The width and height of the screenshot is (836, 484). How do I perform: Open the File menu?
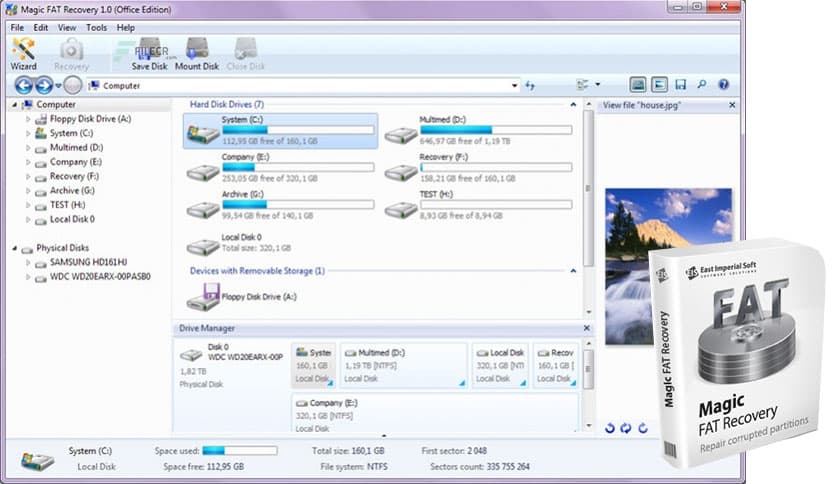pyautogui.click(x=18, y=27)
